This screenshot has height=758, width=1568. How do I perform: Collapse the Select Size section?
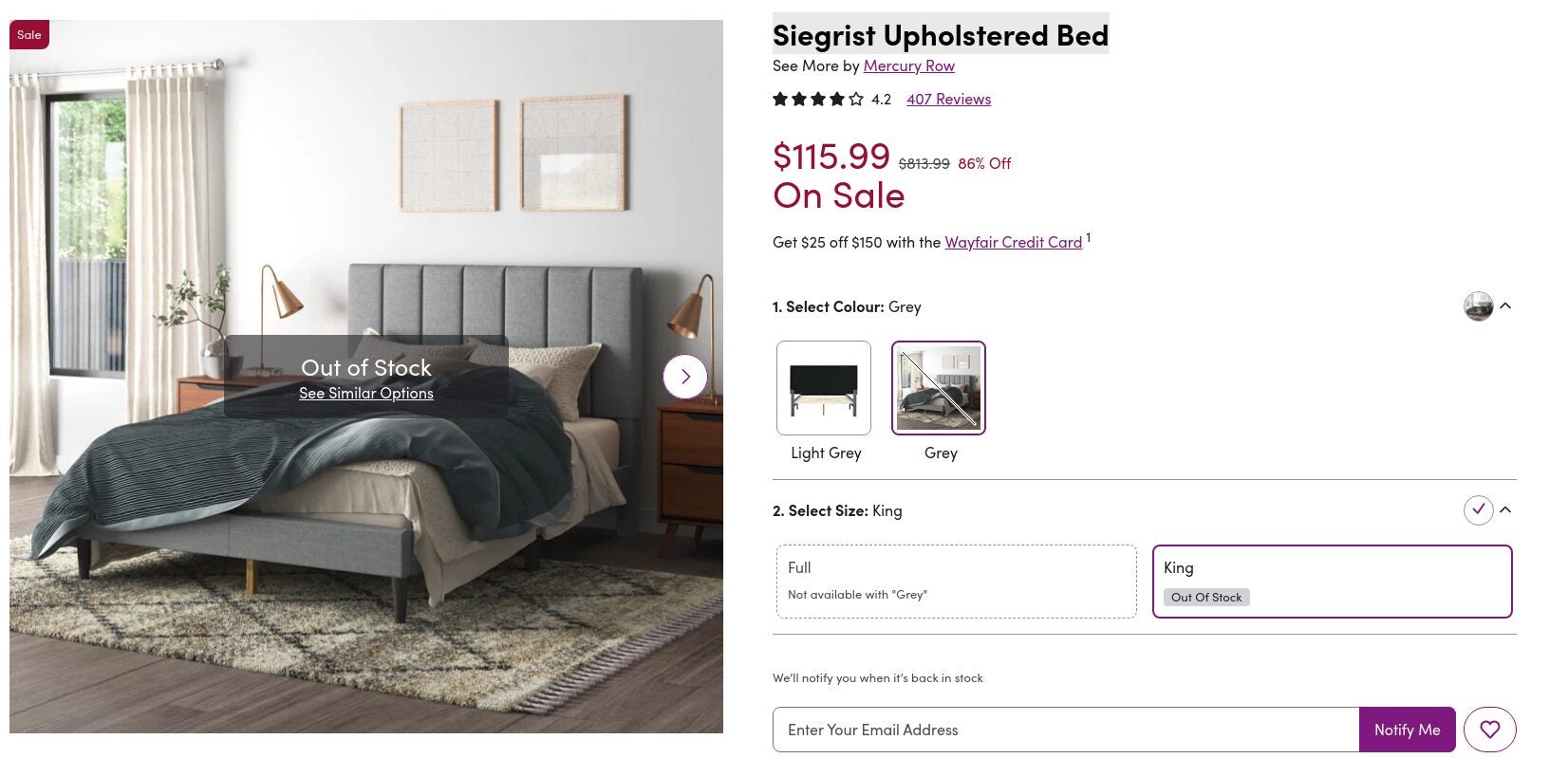1506,509
